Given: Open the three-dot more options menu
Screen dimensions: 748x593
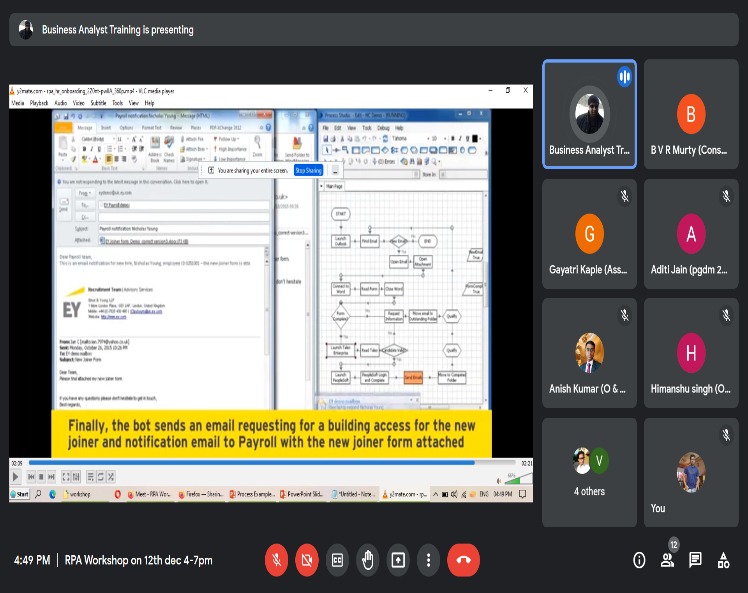Looking at the screenshot, I should [x=428, y=560].
